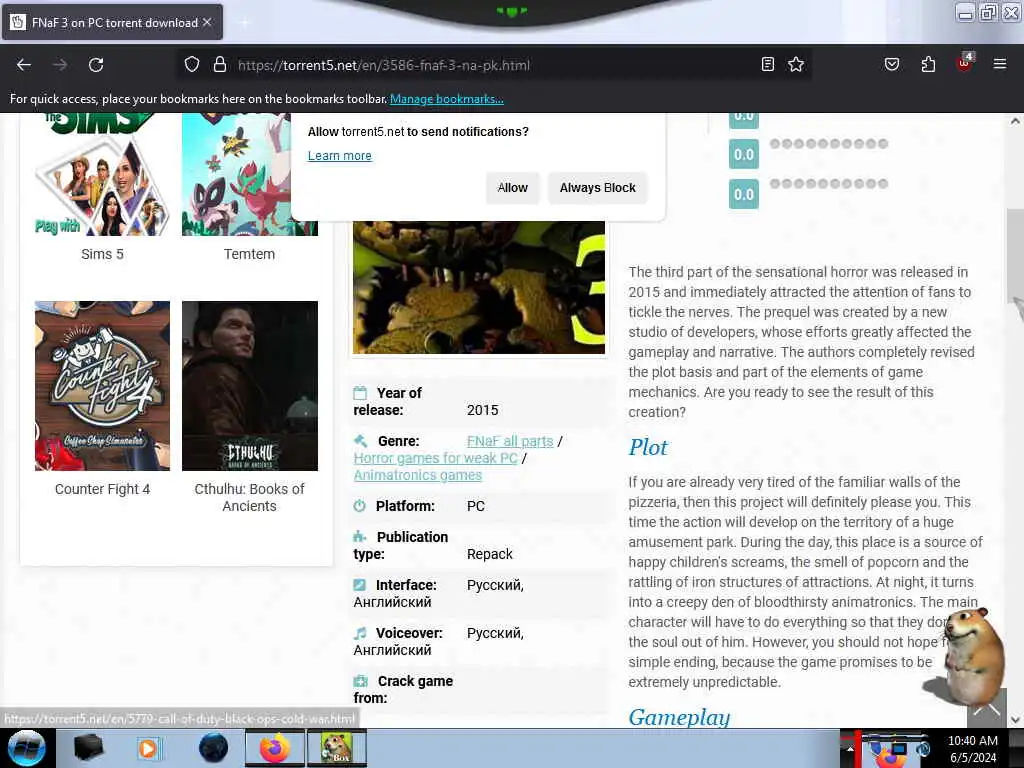Reload the current page
This screenshot has width=1024, height=768.
point(96,65)
